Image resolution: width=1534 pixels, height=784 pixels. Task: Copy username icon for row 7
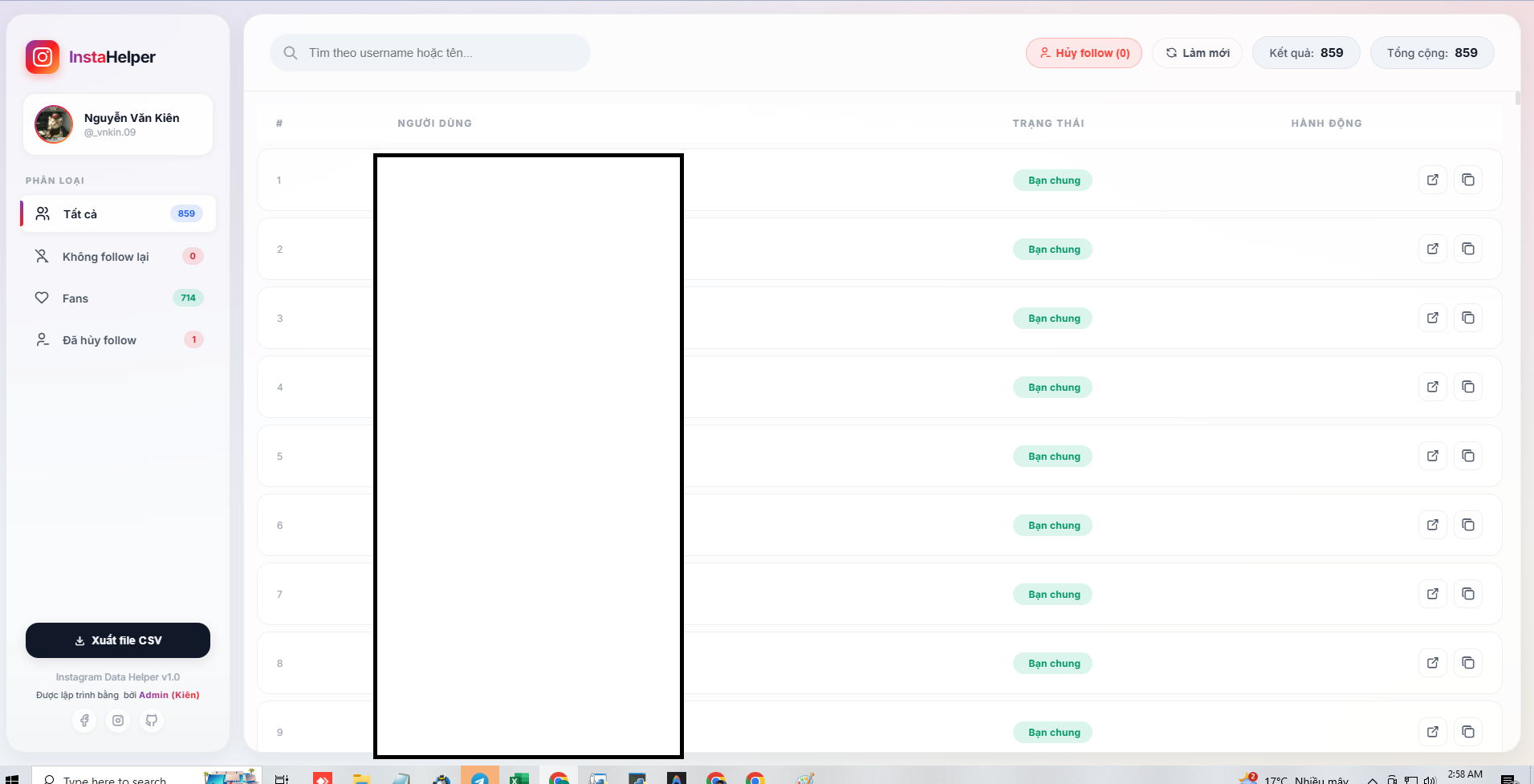tap(1468, 594)
